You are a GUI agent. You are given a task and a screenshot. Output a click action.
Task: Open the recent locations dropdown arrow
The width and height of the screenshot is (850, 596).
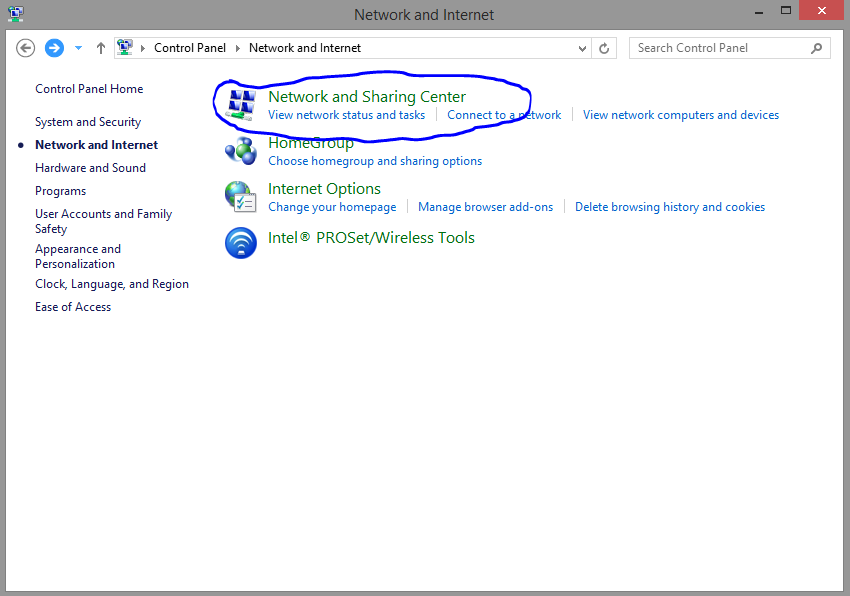[79, 48]
